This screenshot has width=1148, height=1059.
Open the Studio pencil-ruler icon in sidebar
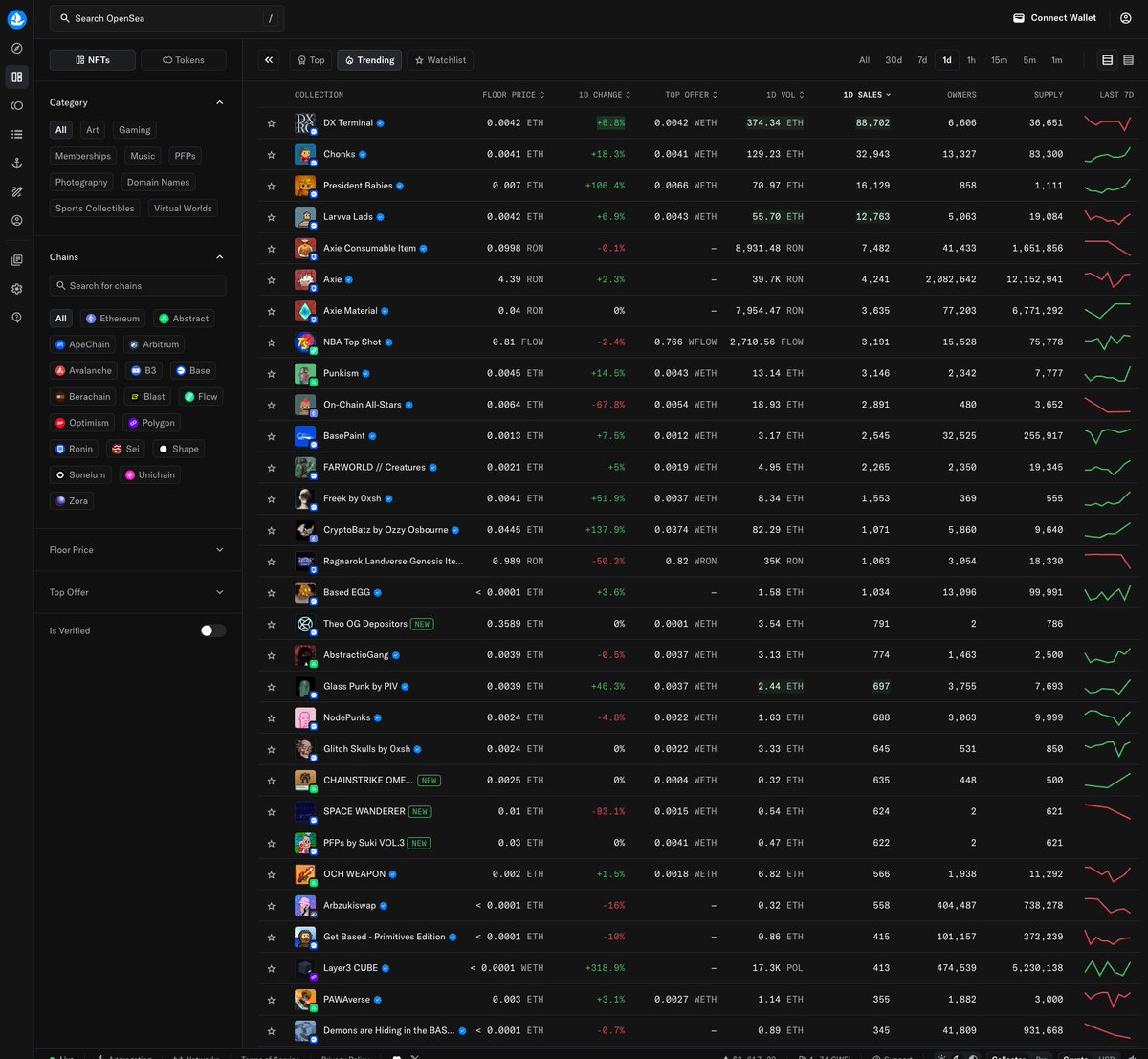(16, 191)
